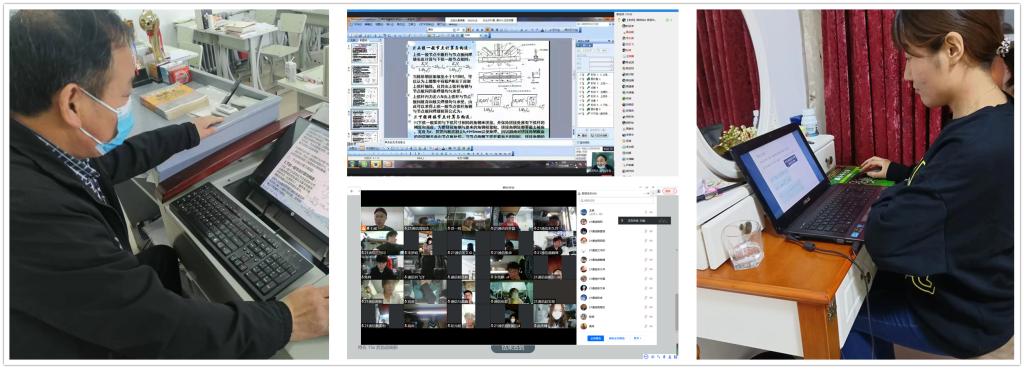Open the three-dot menu for the first participant
Viewport: 1024px width, 369px height.
651,212
